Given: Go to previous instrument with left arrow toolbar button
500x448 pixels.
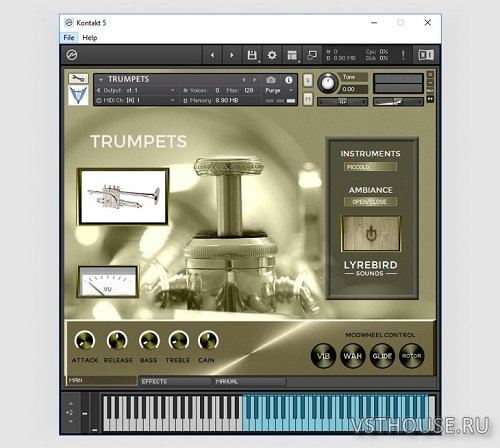Looking at the screenshot, I should [x=212, y=55].
